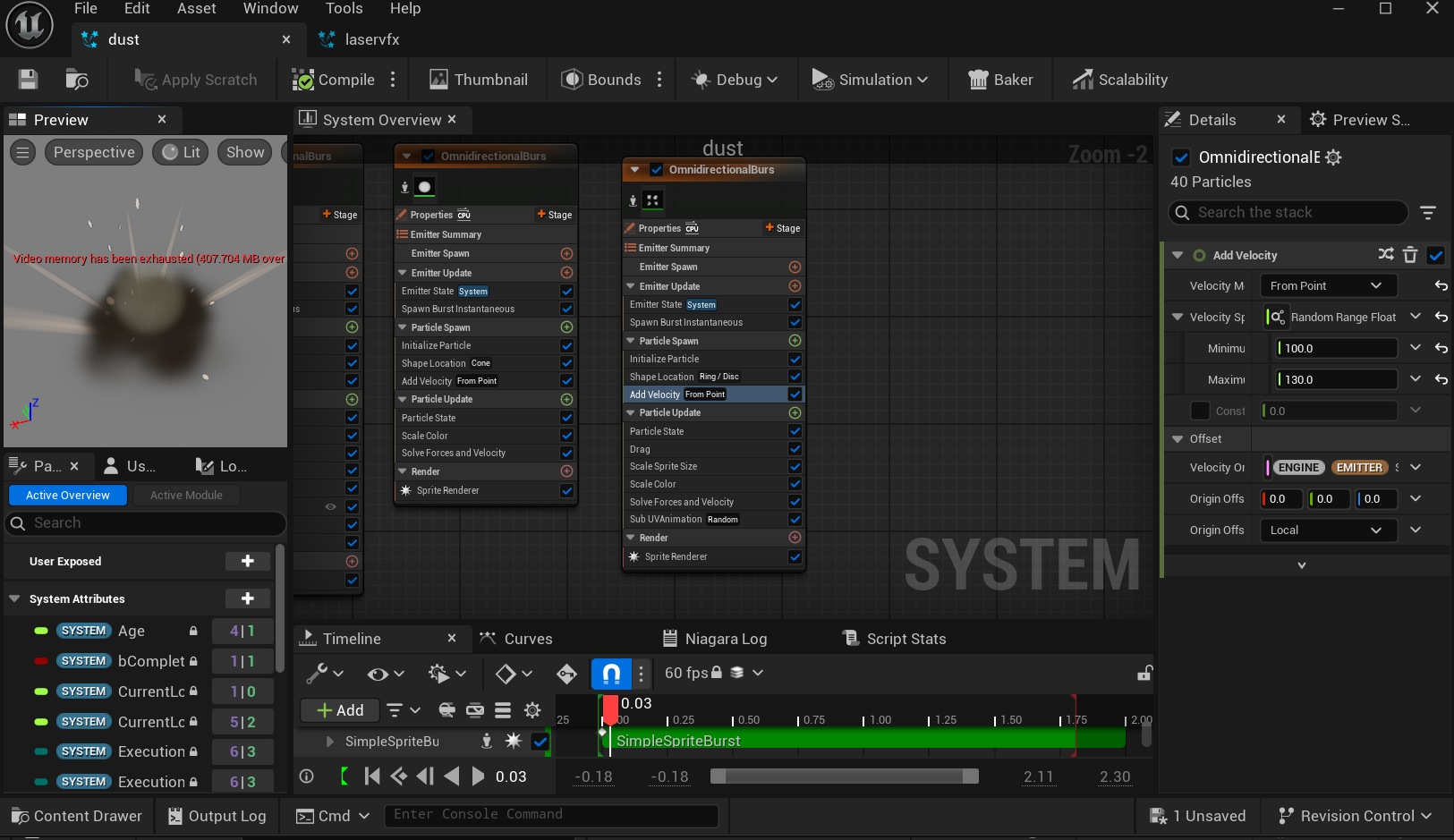Save the asset with the floppy disk icon
This screenshot has height=840, width=1454.
pyautogui.click(x=29, y=80)
